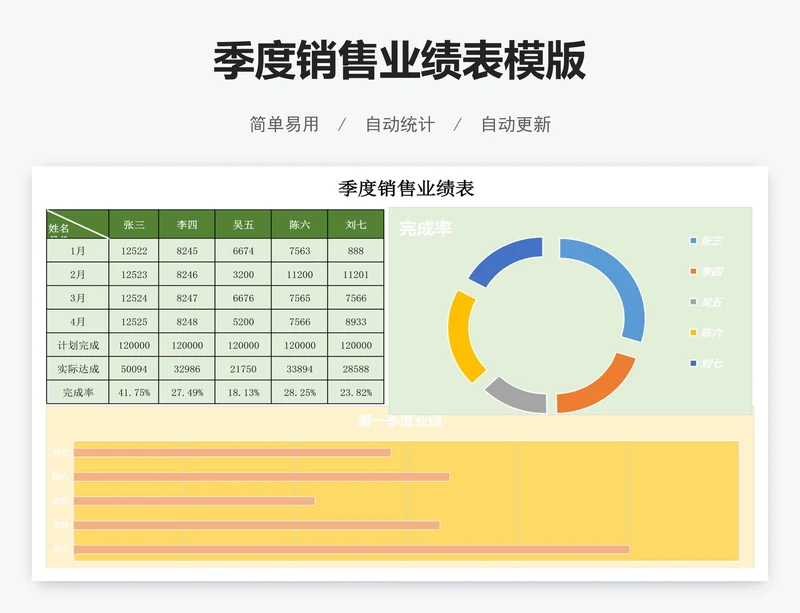Image resolution: width=800 pixels, height=613 pixels.
Task: Click the orange 李四 legend marker
Action: coord(693,272)
